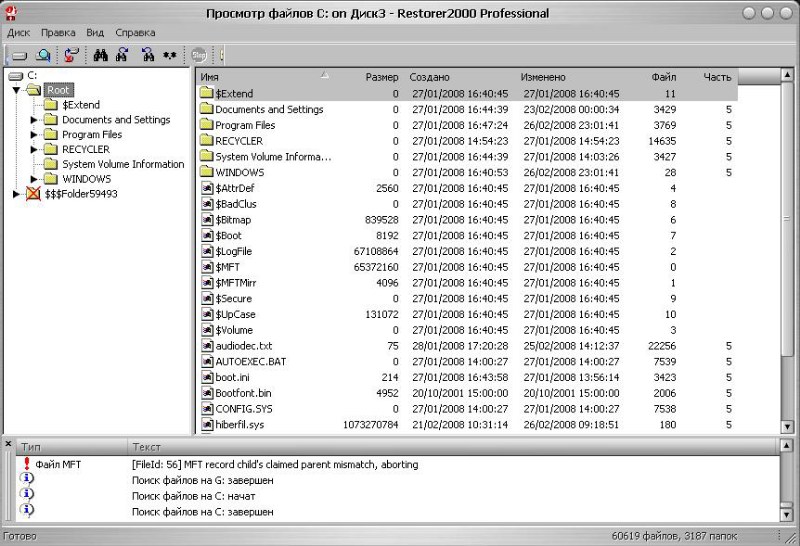Click the file list vertical scrollbar
Screen dimensions: 800x546
789,250
